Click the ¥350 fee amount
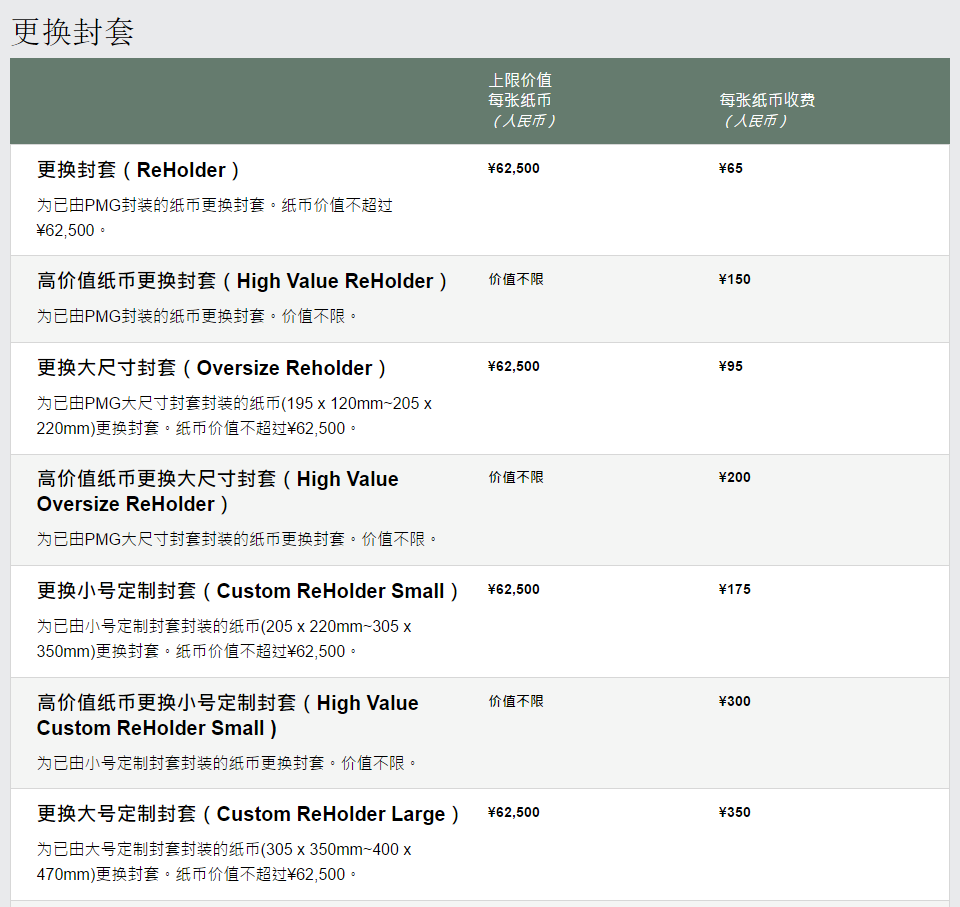Viewport: 960px width, 907px height. (x=734, y=813)
